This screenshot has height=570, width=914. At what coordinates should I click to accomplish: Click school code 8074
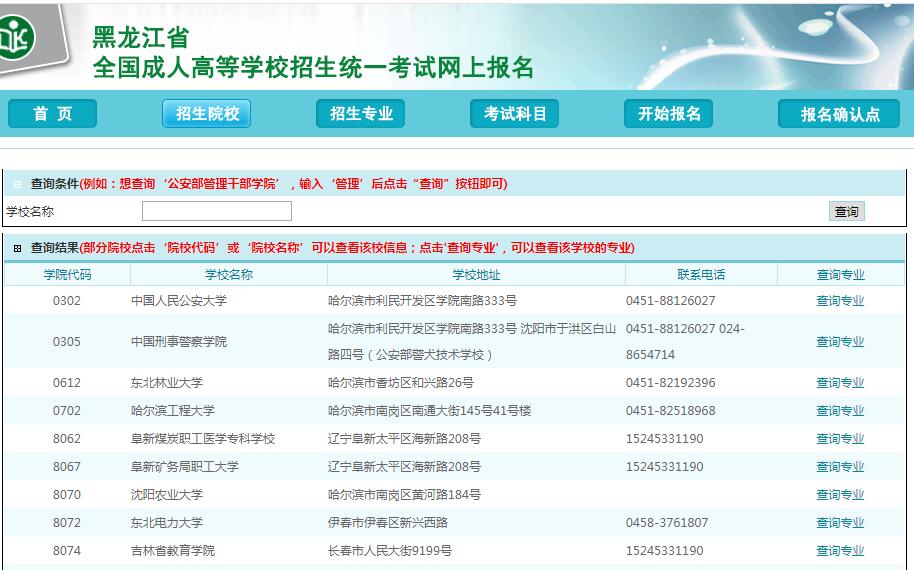coord(67,551)
